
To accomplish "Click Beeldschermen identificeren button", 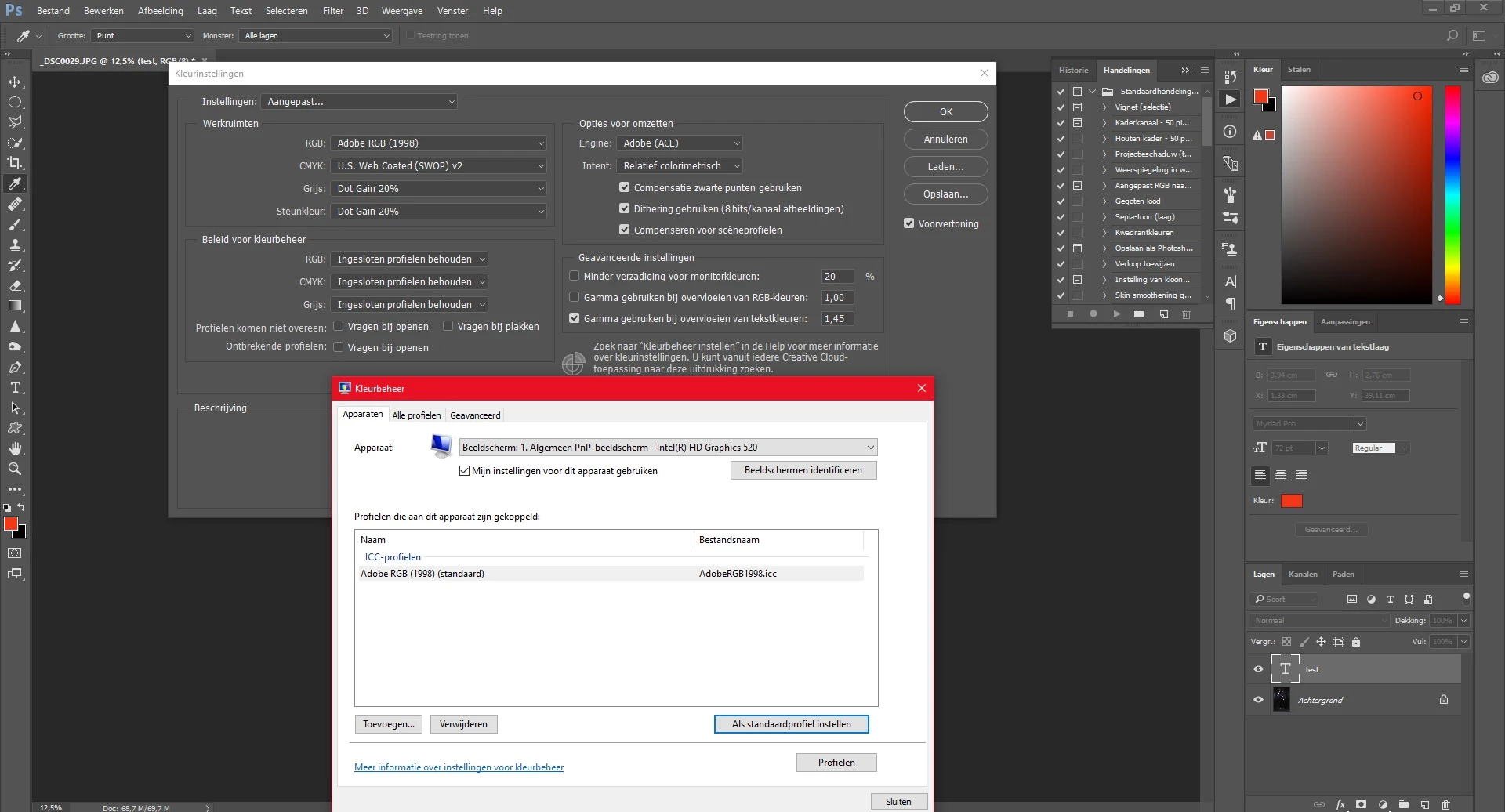I will (x=803, y=470).
